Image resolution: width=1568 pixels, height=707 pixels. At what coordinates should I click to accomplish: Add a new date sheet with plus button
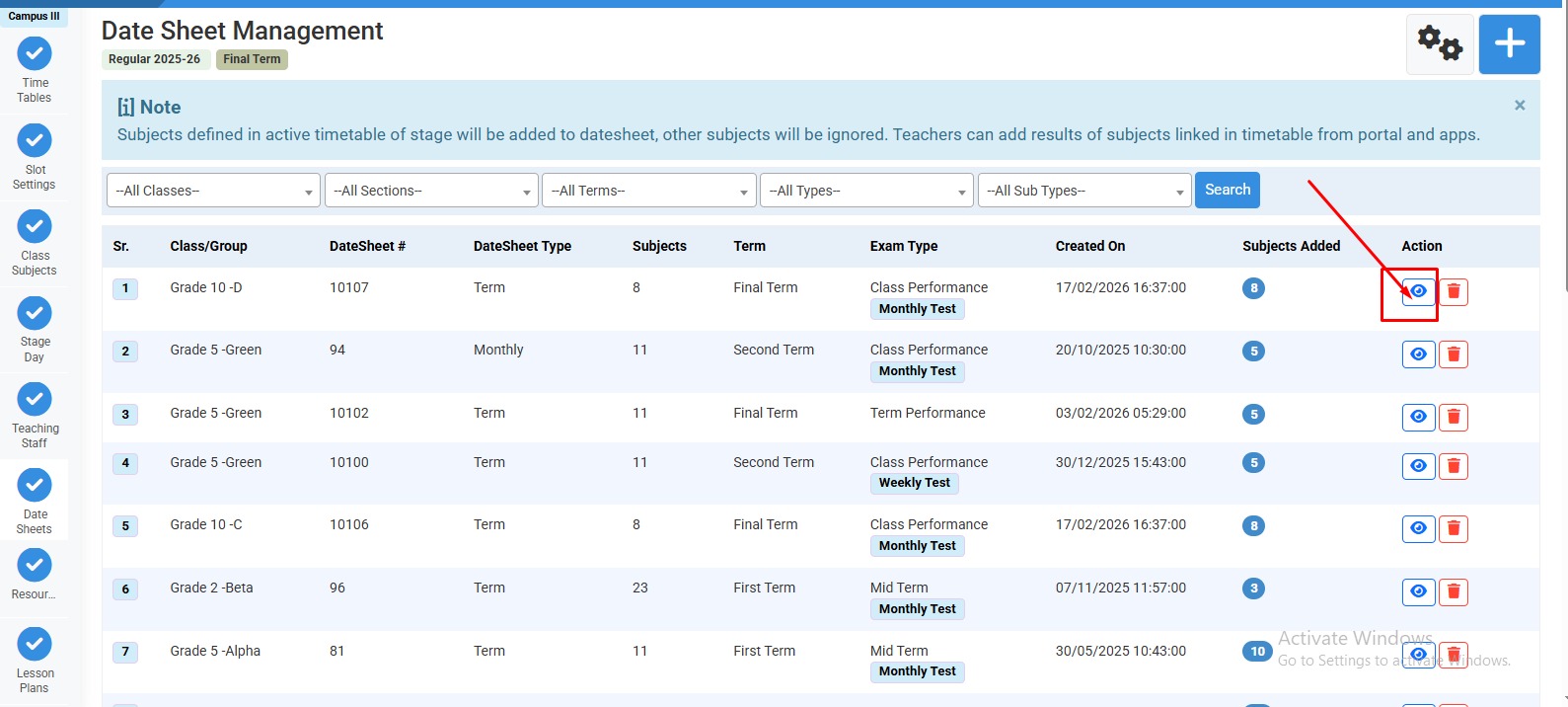click(1510, 44)
